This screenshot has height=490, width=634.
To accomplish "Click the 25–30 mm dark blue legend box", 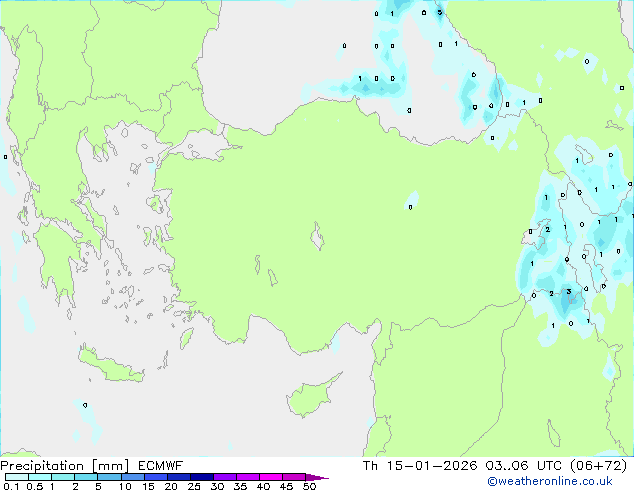I will [x=201, y=477].
